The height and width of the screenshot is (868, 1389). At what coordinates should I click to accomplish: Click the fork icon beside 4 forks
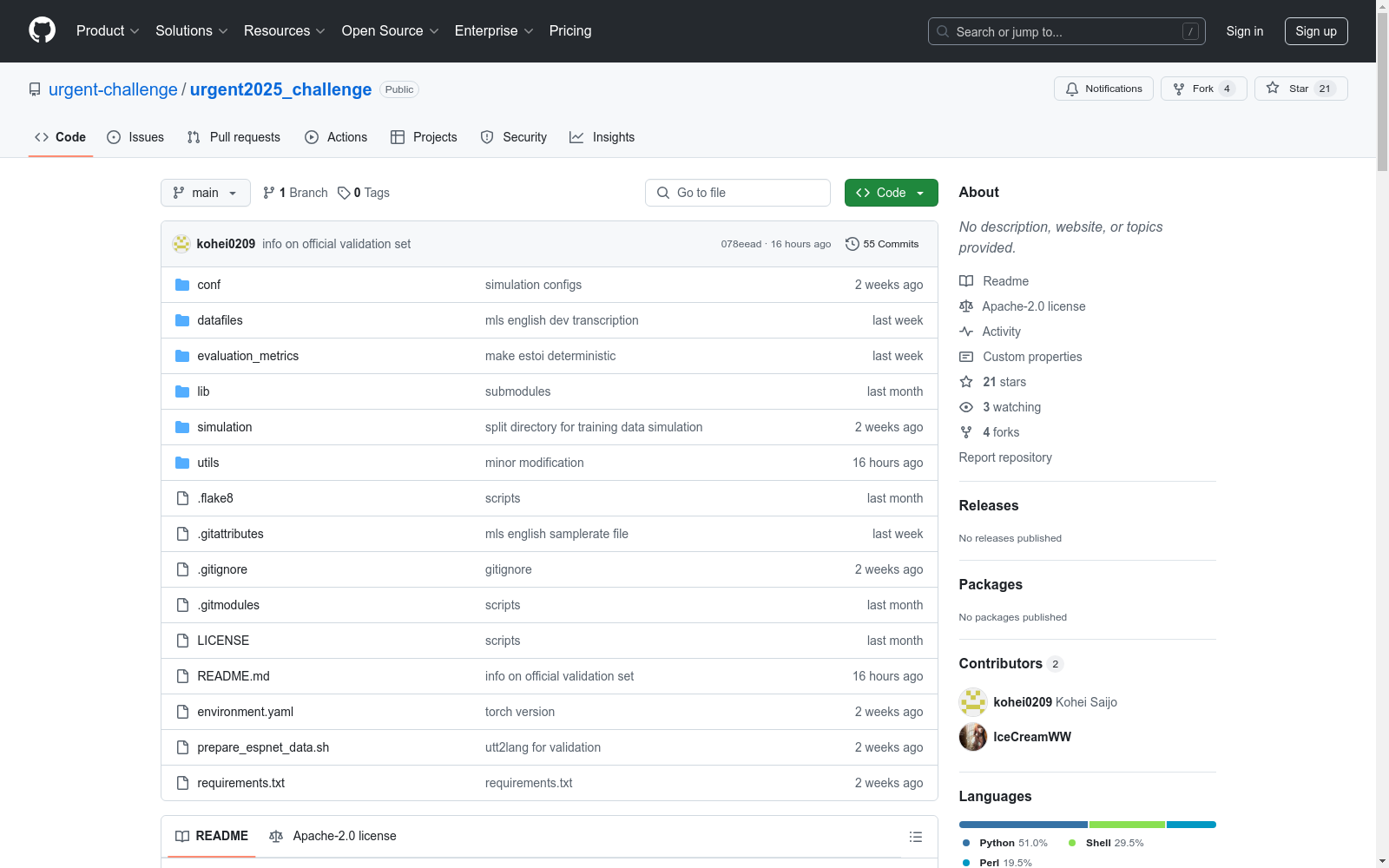pyautogui.click(x=966, y=432)
